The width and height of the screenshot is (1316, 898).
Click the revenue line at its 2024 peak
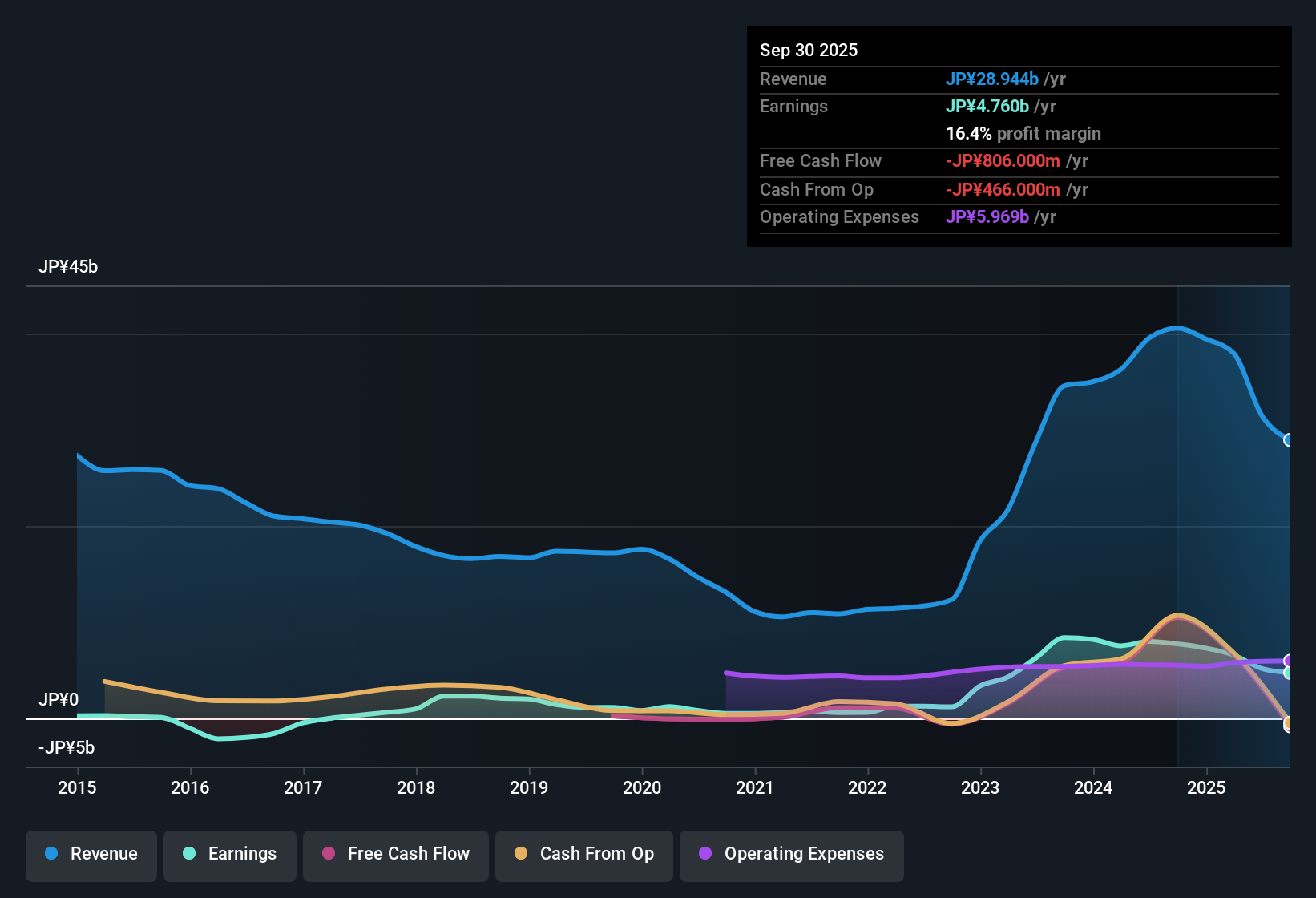[1176, 328]
